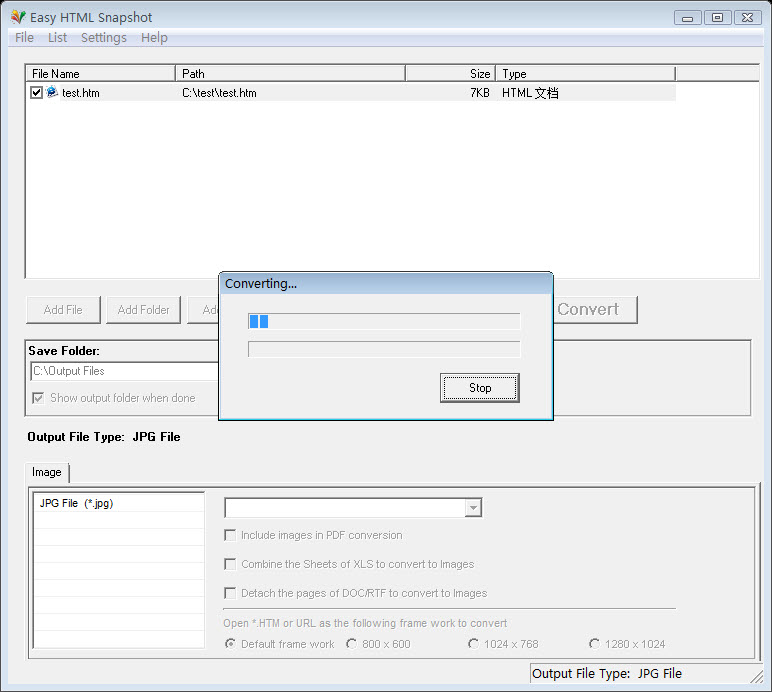Open the List menu
The image size is (772, 692).
(x=57, y=37)
